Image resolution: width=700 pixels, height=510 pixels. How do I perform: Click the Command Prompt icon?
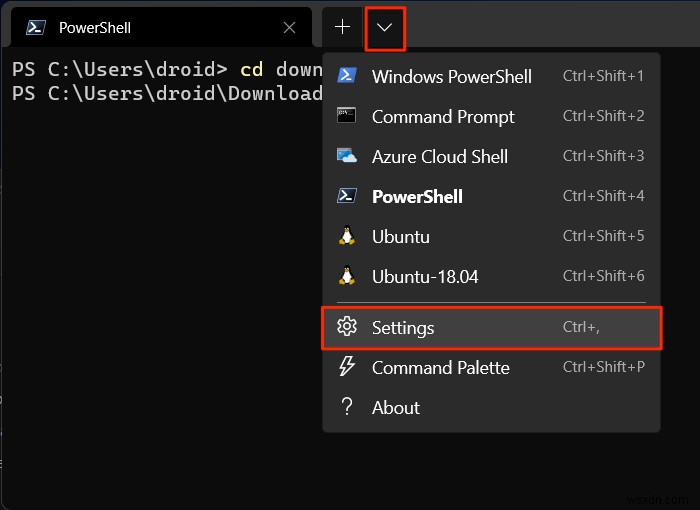(x=347, y=116)
